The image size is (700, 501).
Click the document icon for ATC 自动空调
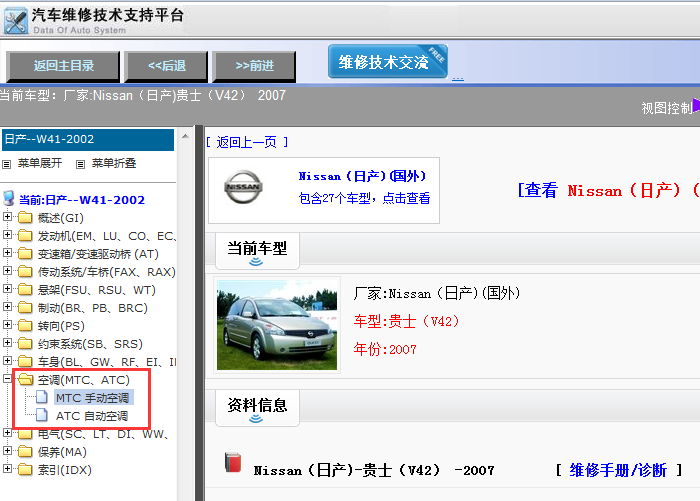(42, 415)
